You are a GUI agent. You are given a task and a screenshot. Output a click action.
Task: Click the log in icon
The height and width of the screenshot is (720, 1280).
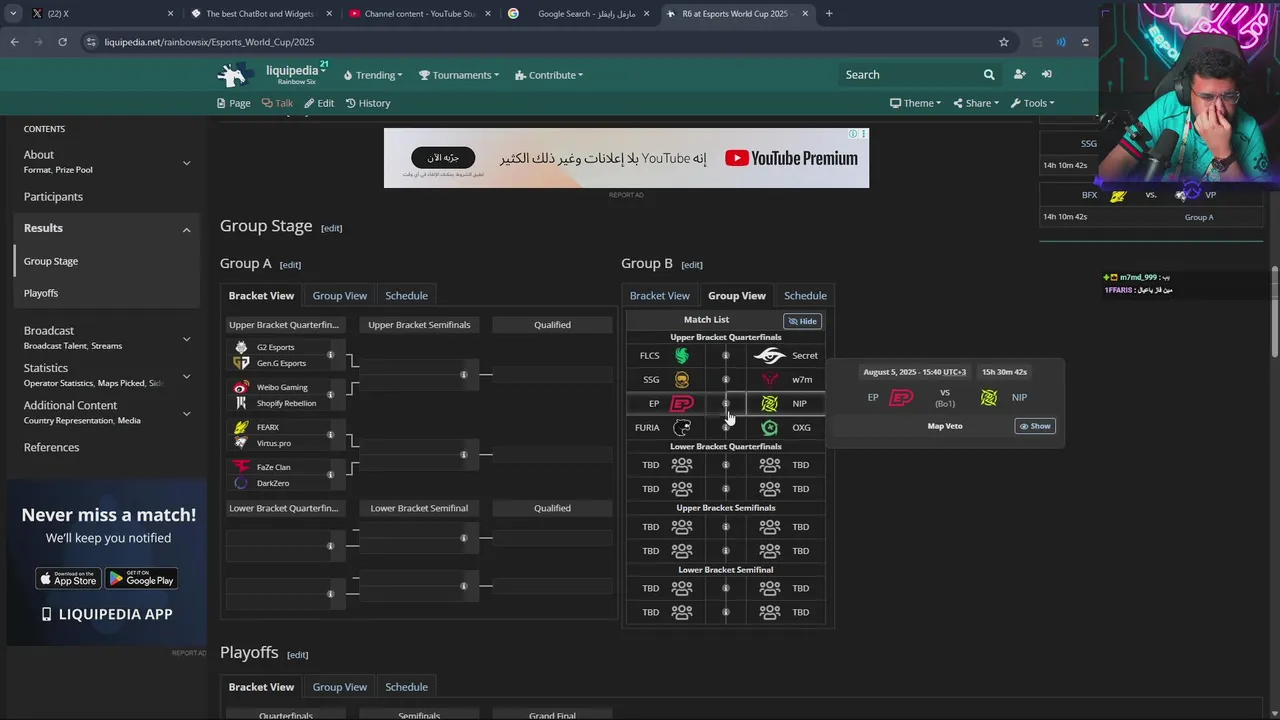click(x=1046, y=74)
